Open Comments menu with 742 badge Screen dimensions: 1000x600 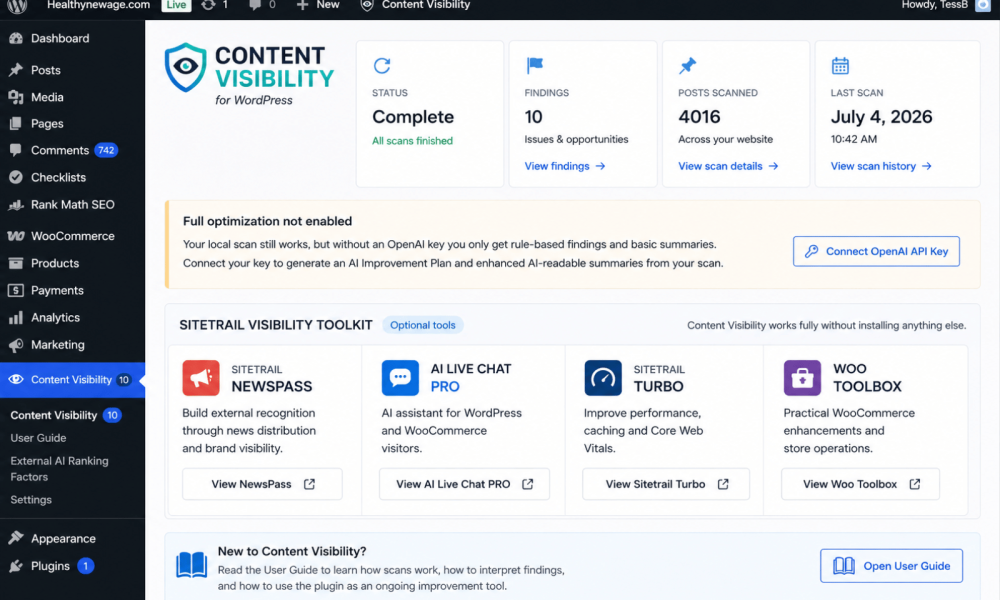[x=72, y=150]
